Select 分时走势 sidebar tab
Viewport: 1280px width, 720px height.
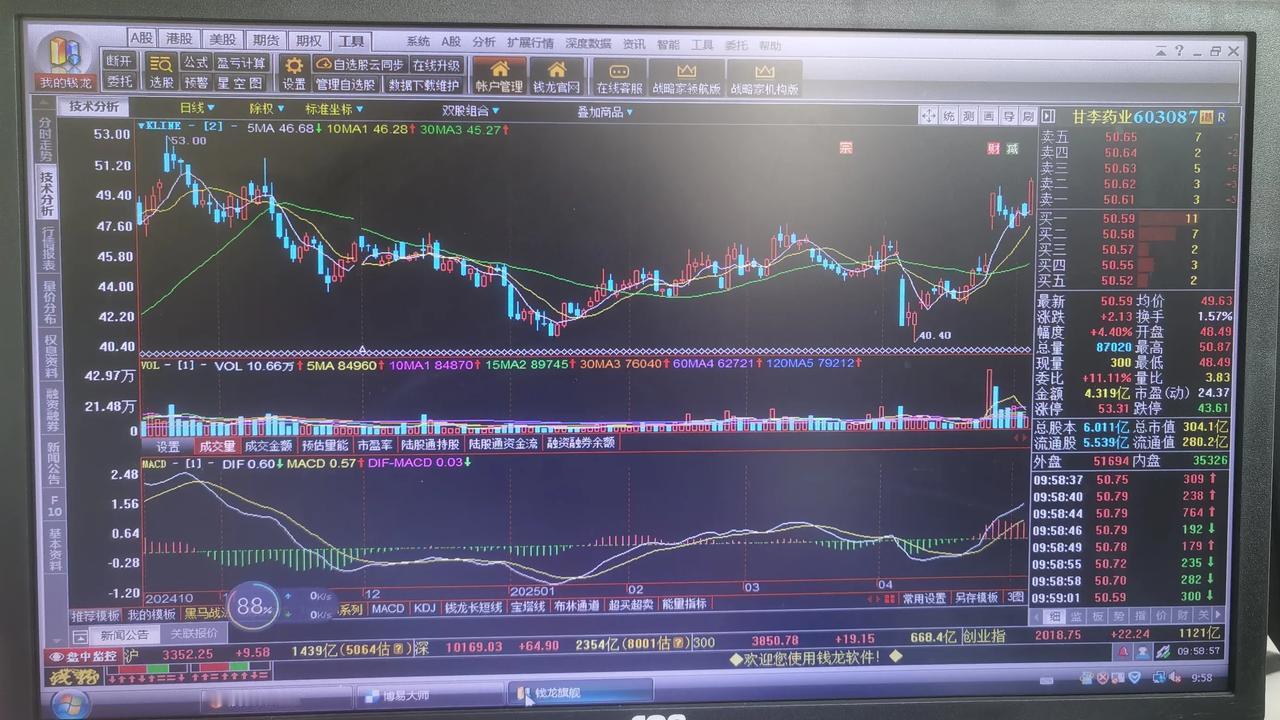click(46, 138)
